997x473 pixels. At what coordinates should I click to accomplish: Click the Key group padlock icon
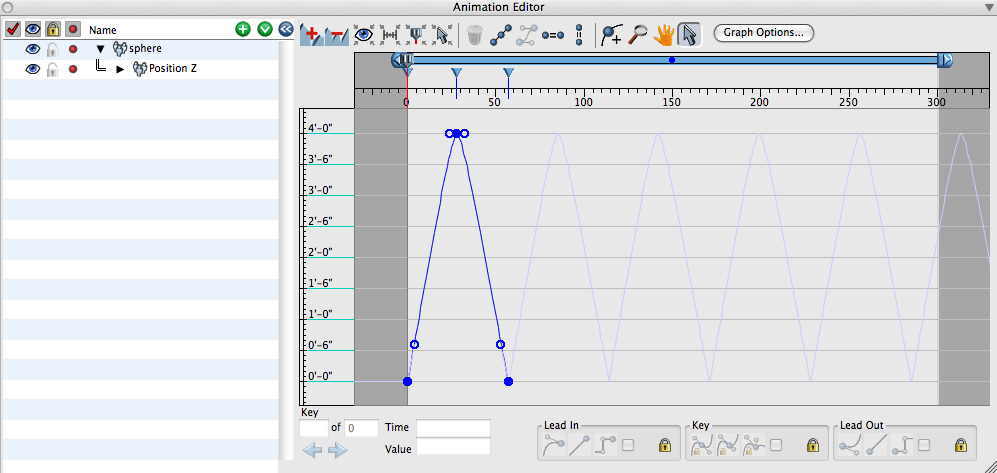(x=813, y=445)
